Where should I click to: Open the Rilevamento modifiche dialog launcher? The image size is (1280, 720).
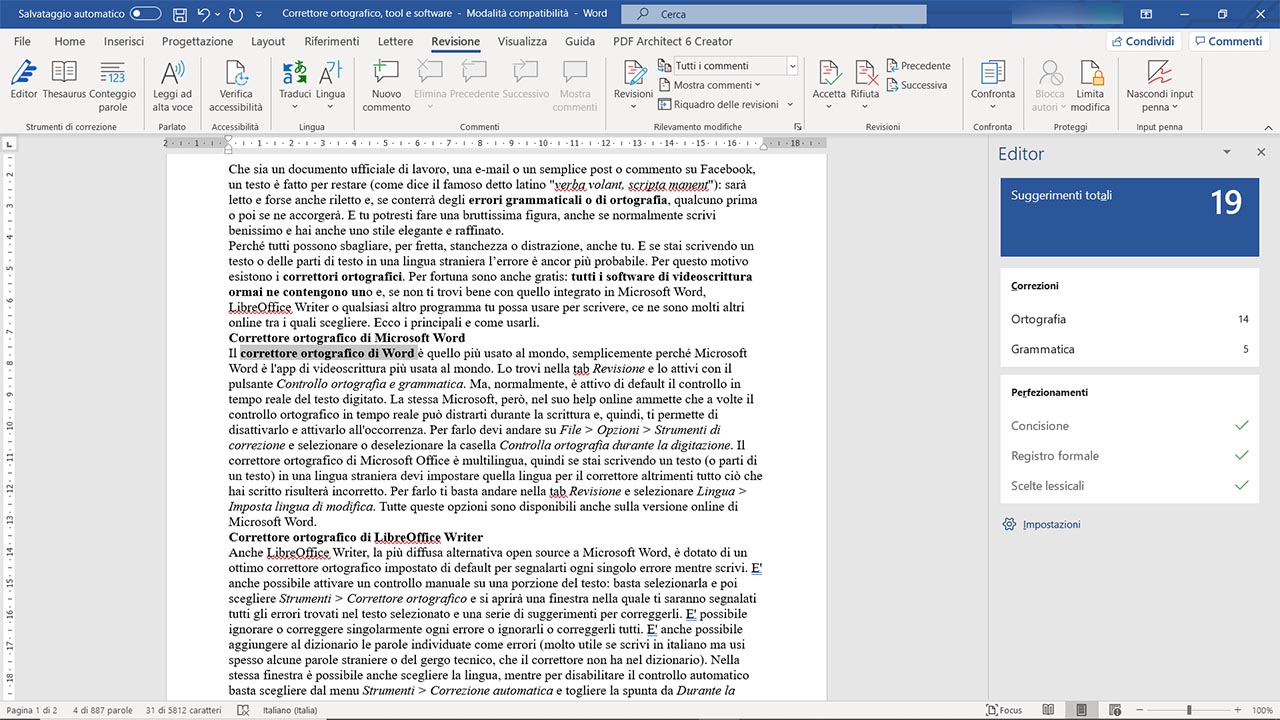[798, 127]
